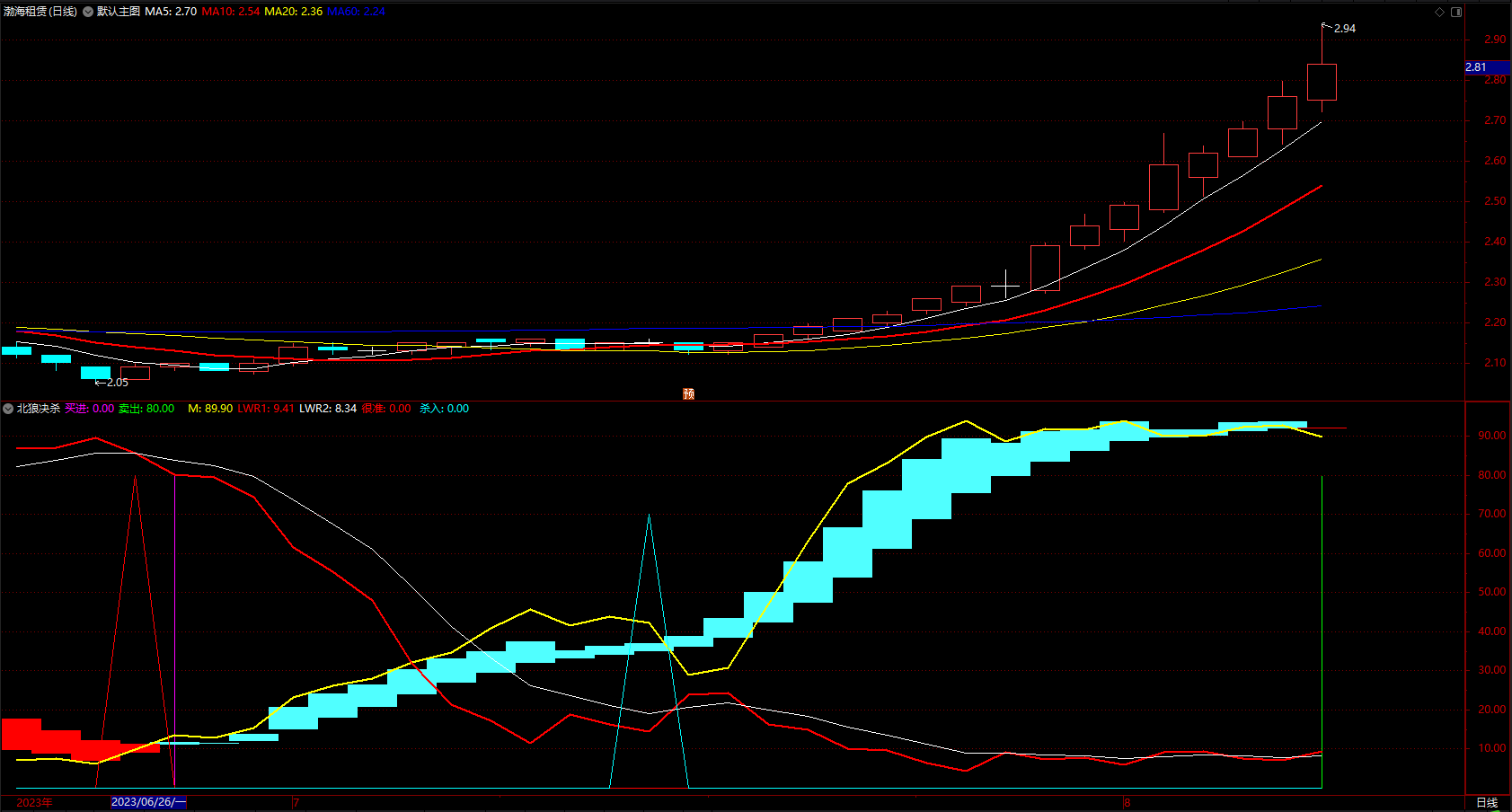
Task: Click the 2023年 label on the time axis
Action: (34, 803)
